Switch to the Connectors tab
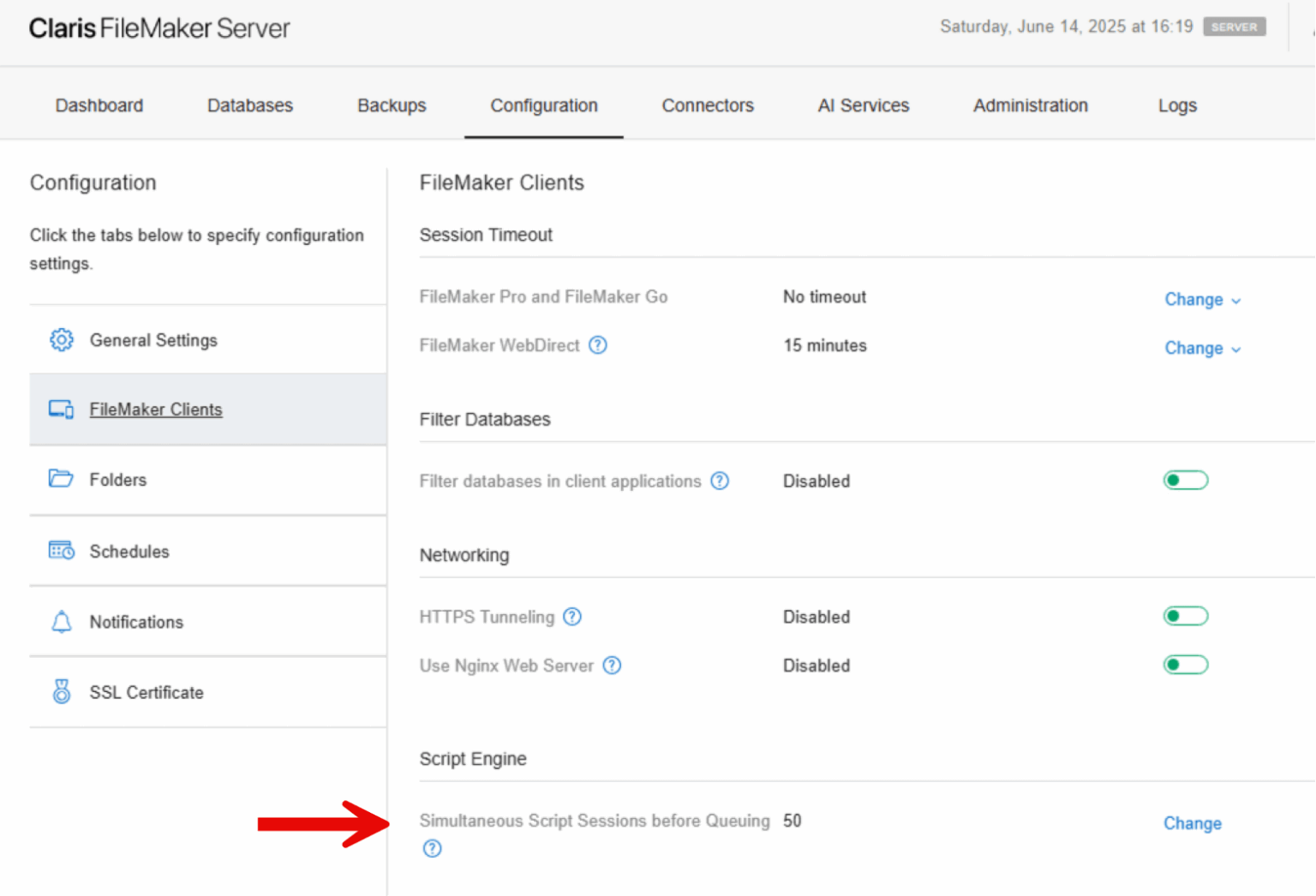 coord(708,105)
